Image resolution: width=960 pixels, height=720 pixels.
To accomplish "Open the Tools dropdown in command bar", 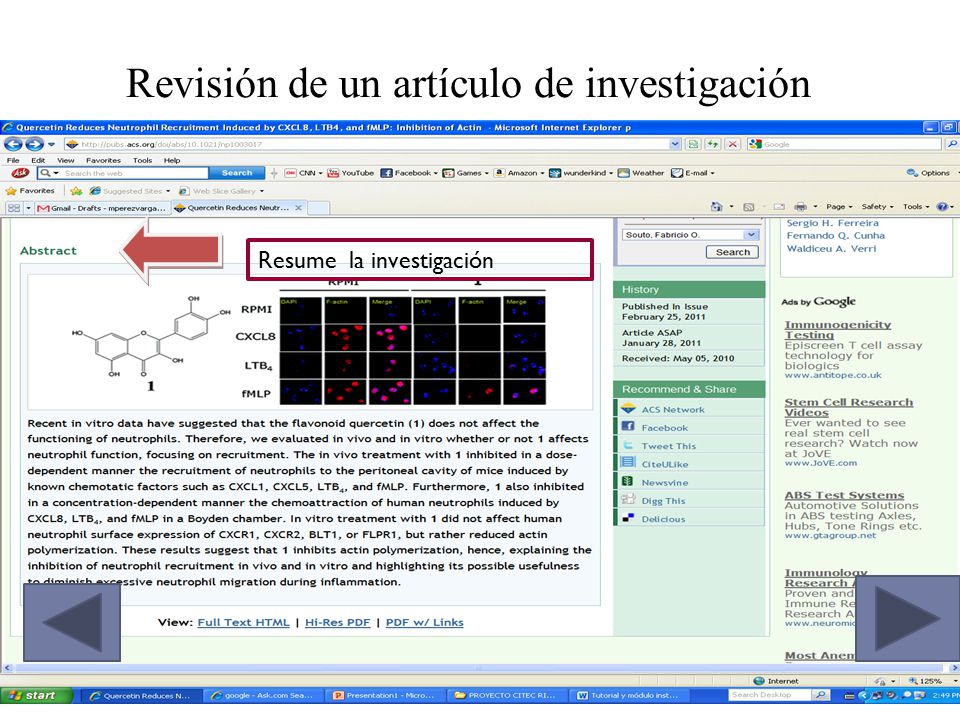I will (x=915, y=207).
